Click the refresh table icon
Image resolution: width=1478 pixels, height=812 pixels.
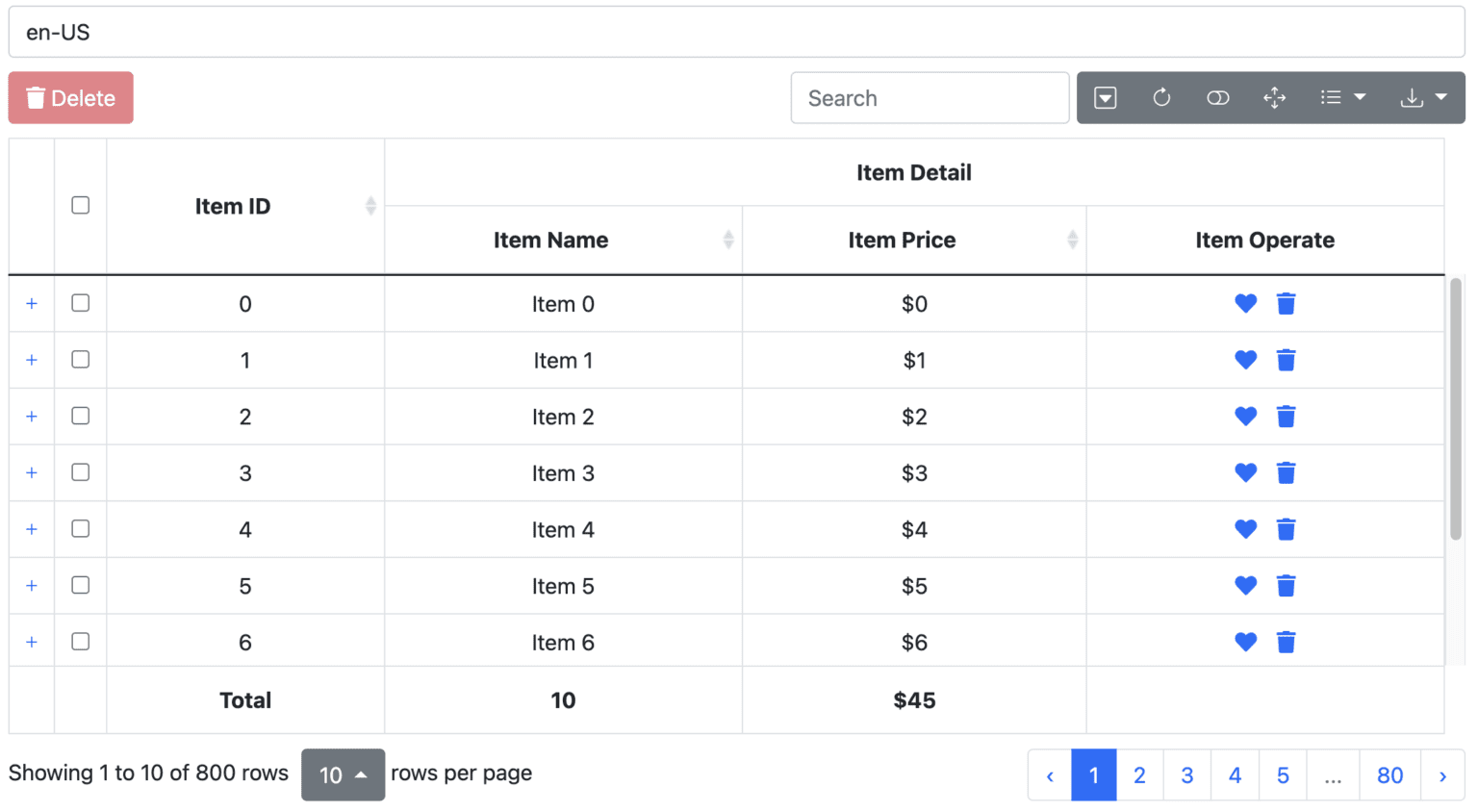[x=1161, y=97]
